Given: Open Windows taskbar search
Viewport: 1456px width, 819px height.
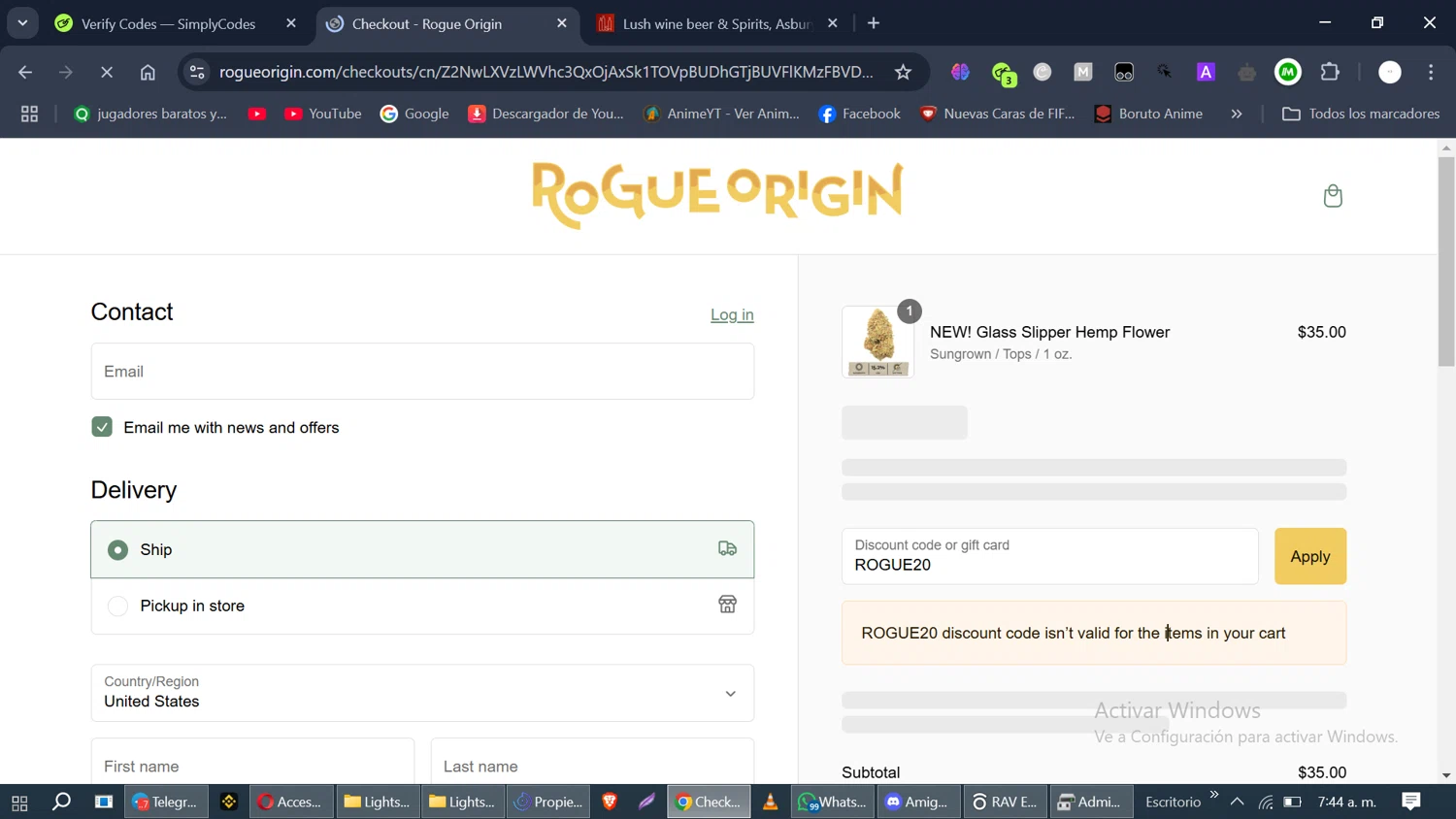Looking at the screenshot, I should [x=61, y=802].
